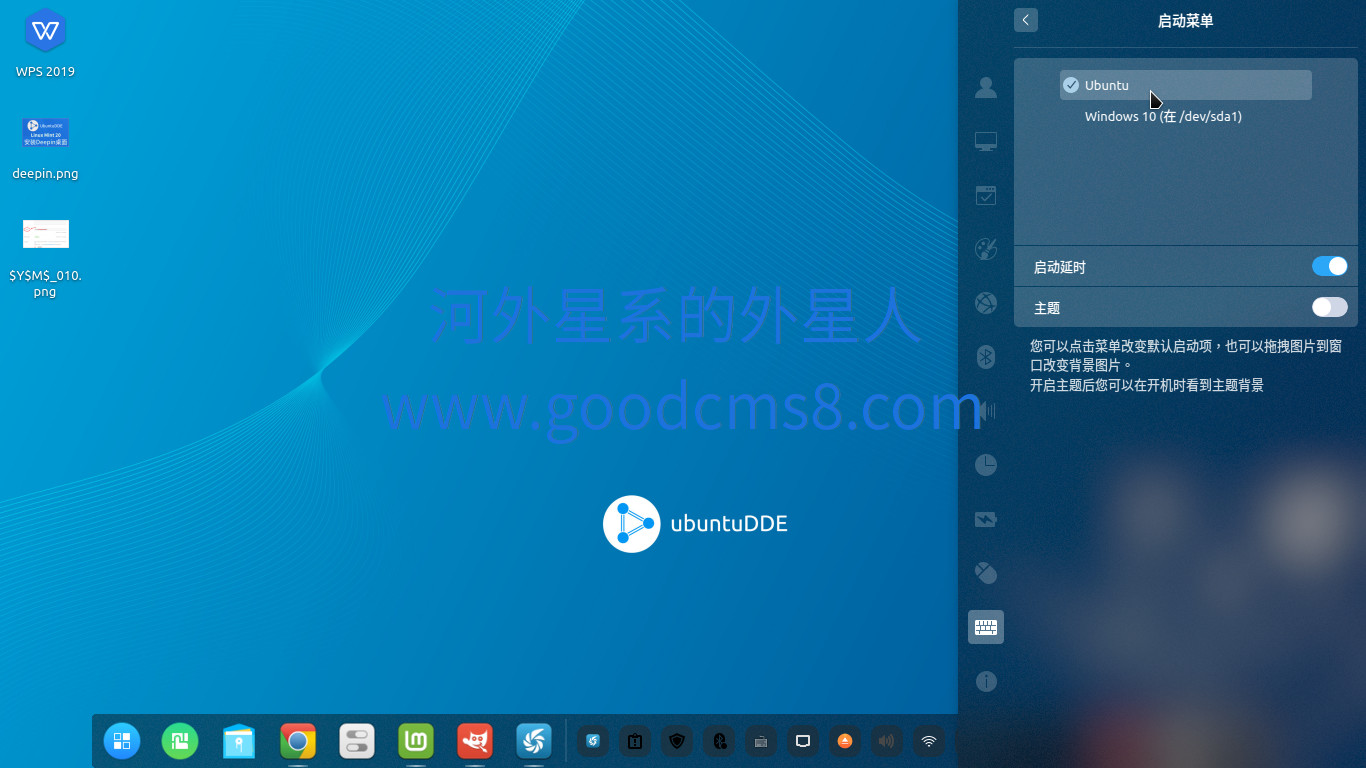Image resolution: width=1366 pixels, height=768 pixels.
Task: Open the green multitasking view dock icon
Action: tap(181, 741)
